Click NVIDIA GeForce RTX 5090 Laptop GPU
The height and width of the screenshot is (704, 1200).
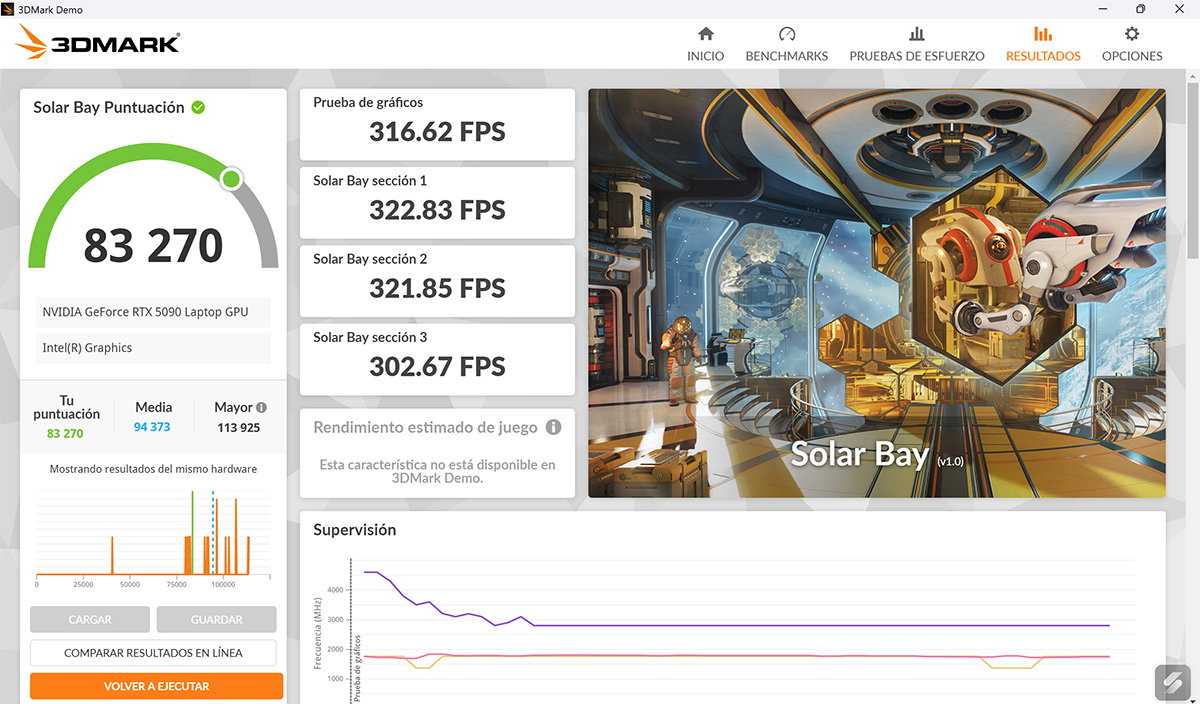(153, 312)
